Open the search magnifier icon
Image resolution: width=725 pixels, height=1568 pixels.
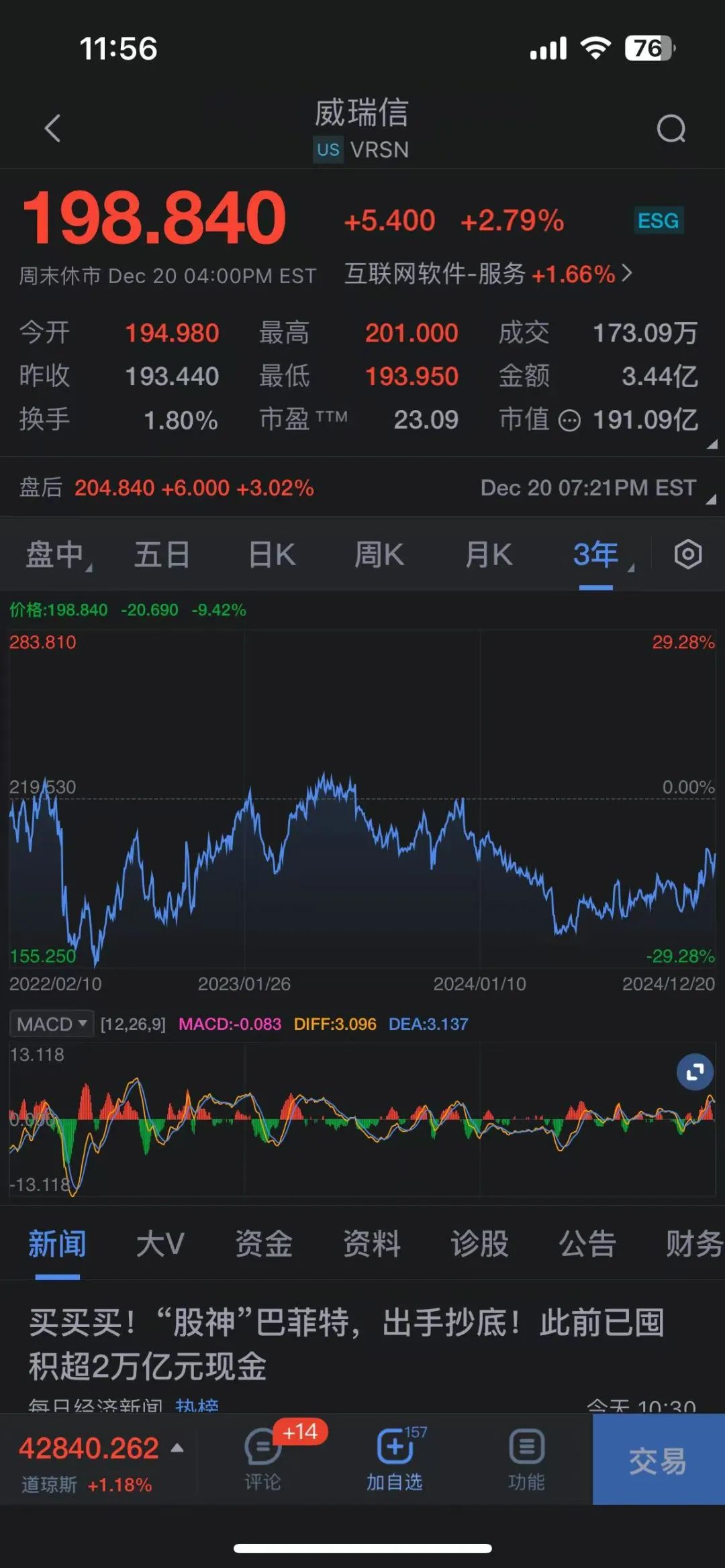(671, 128)
